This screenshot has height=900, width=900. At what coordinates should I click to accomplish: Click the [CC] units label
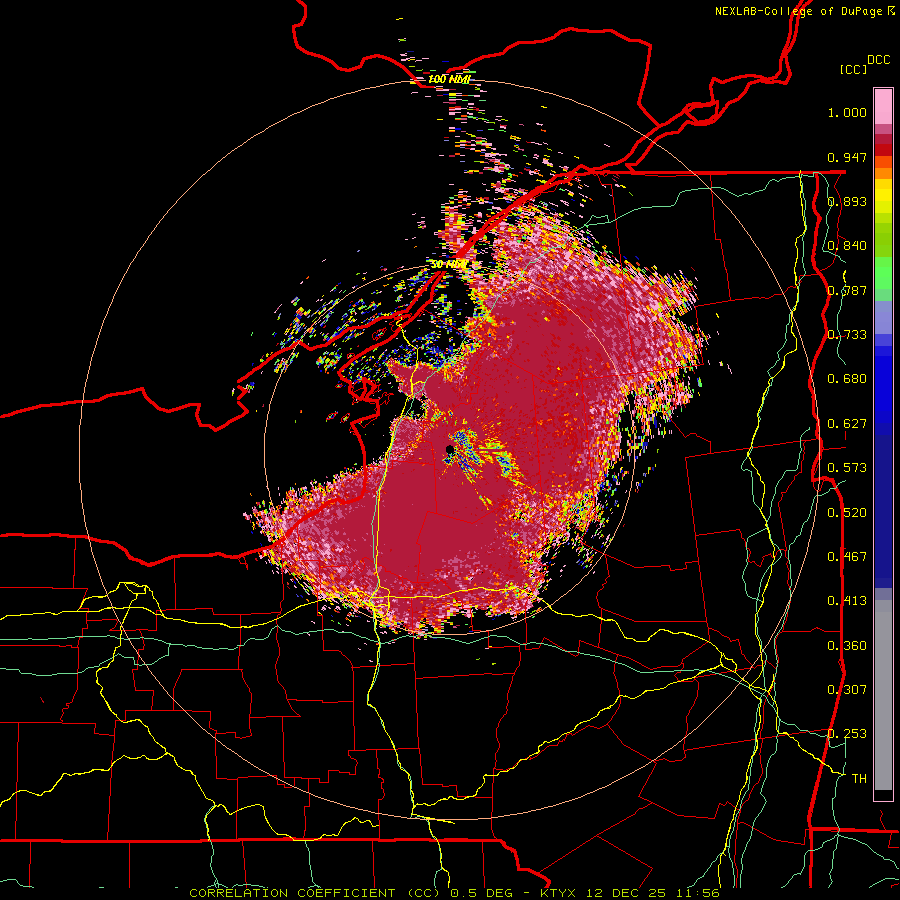tap(854, 69)
